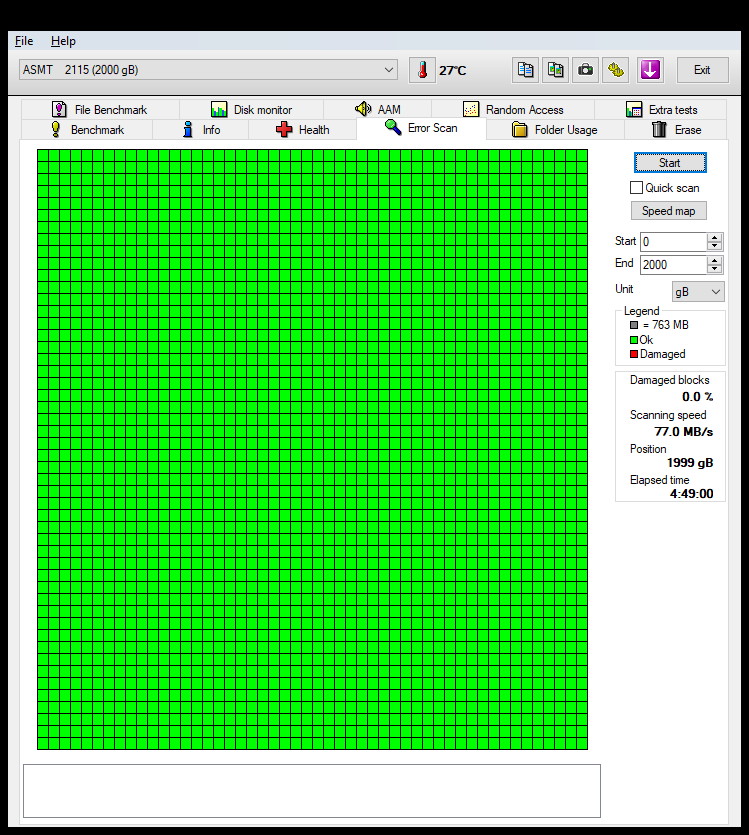
Task: Click the copy screenshot to clipboard icon
Action: 555,70
